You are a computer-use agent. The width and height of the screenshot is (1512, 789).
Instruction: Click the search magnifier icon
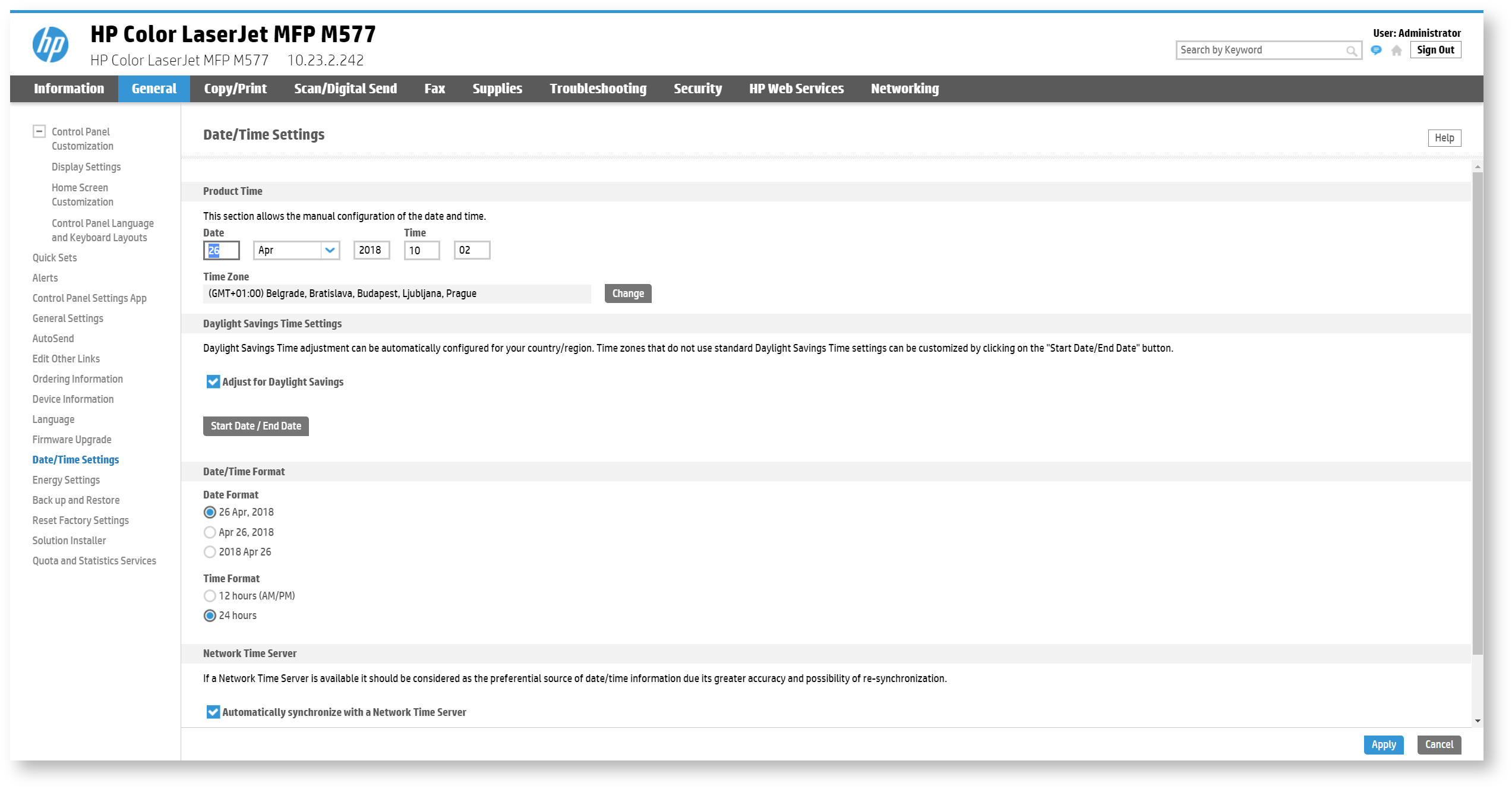point(1351,51)
